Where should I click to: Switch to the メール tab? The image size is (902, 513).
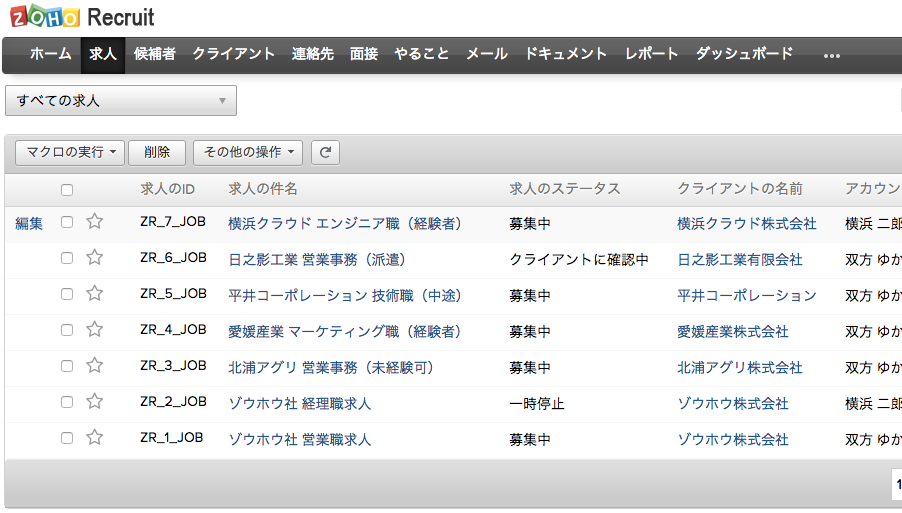(487, 54)
